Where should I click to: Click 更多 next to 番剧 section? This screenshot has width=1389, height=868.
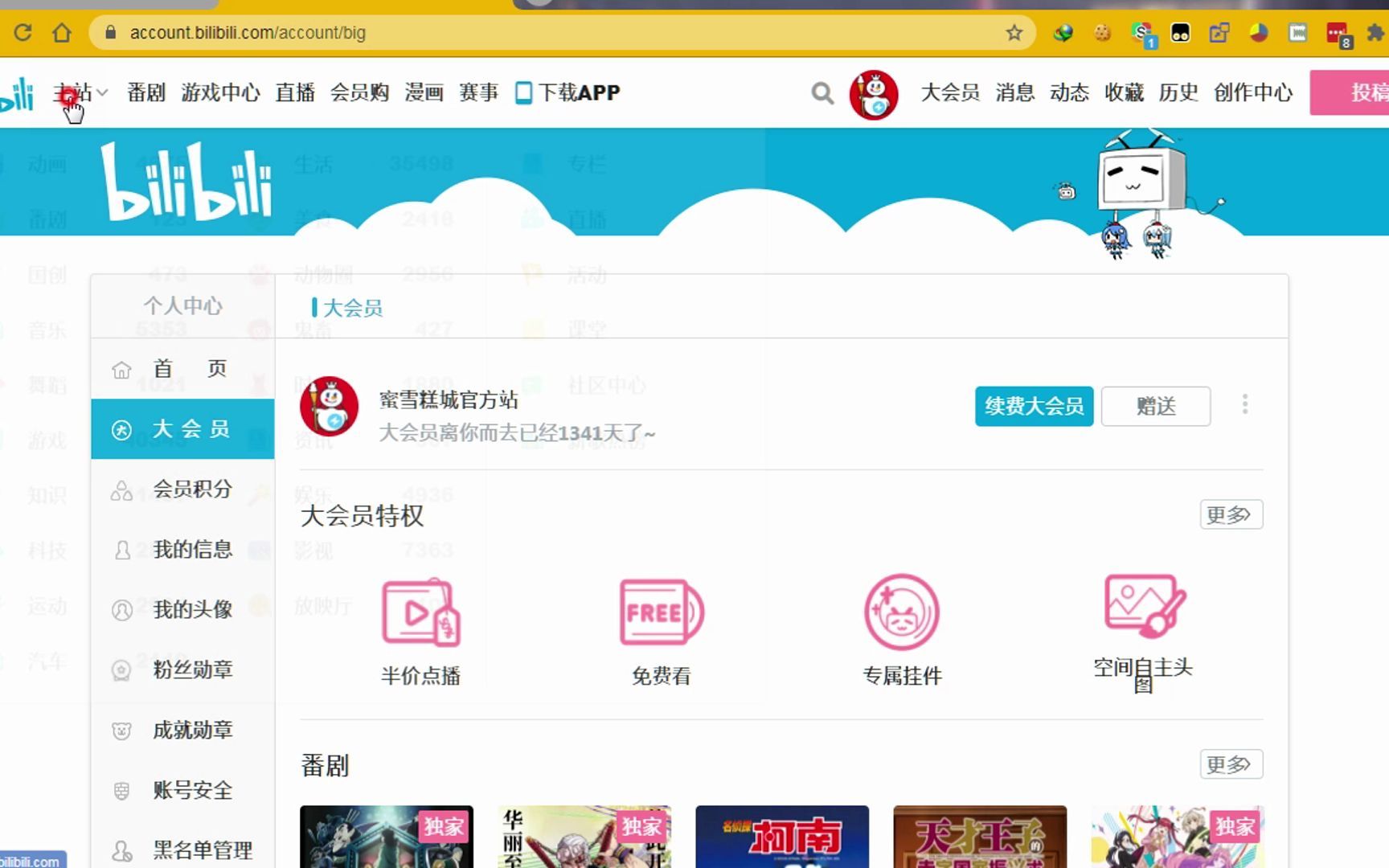[x=1231, y=764]
